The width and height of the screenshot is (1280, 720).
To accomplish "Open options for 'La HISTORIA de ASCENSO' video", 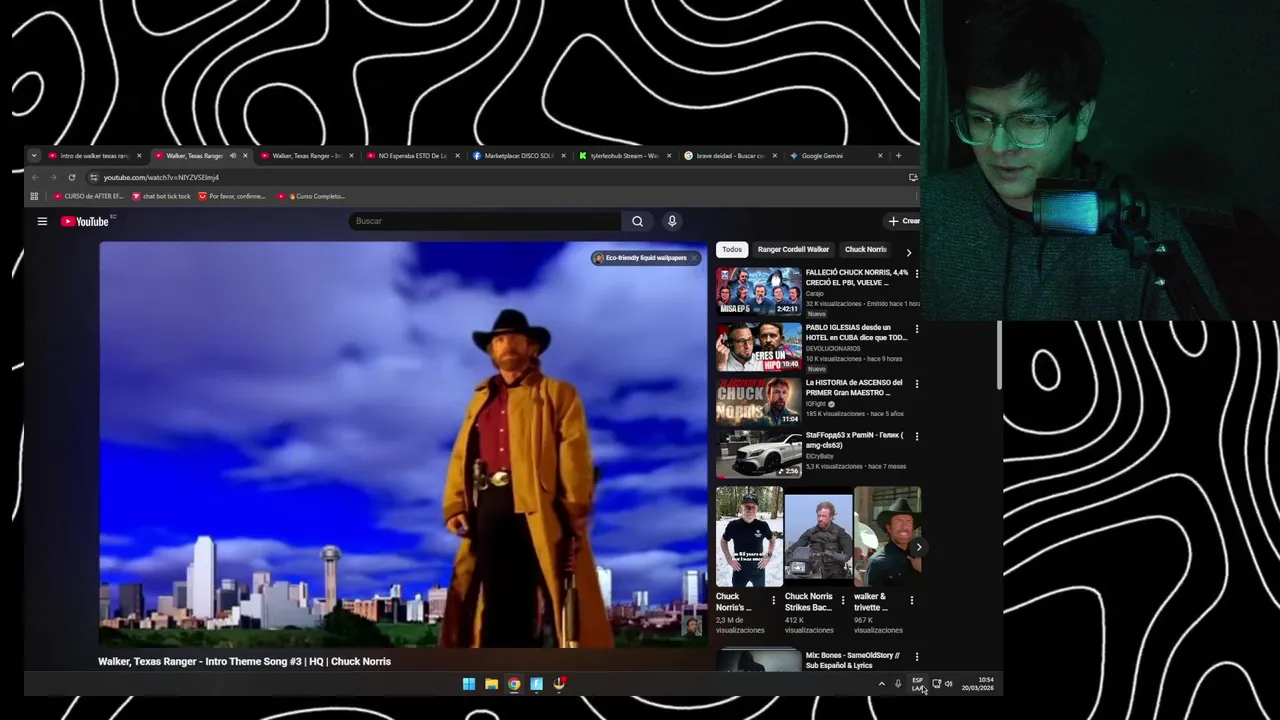I will [x=916, y=384].
